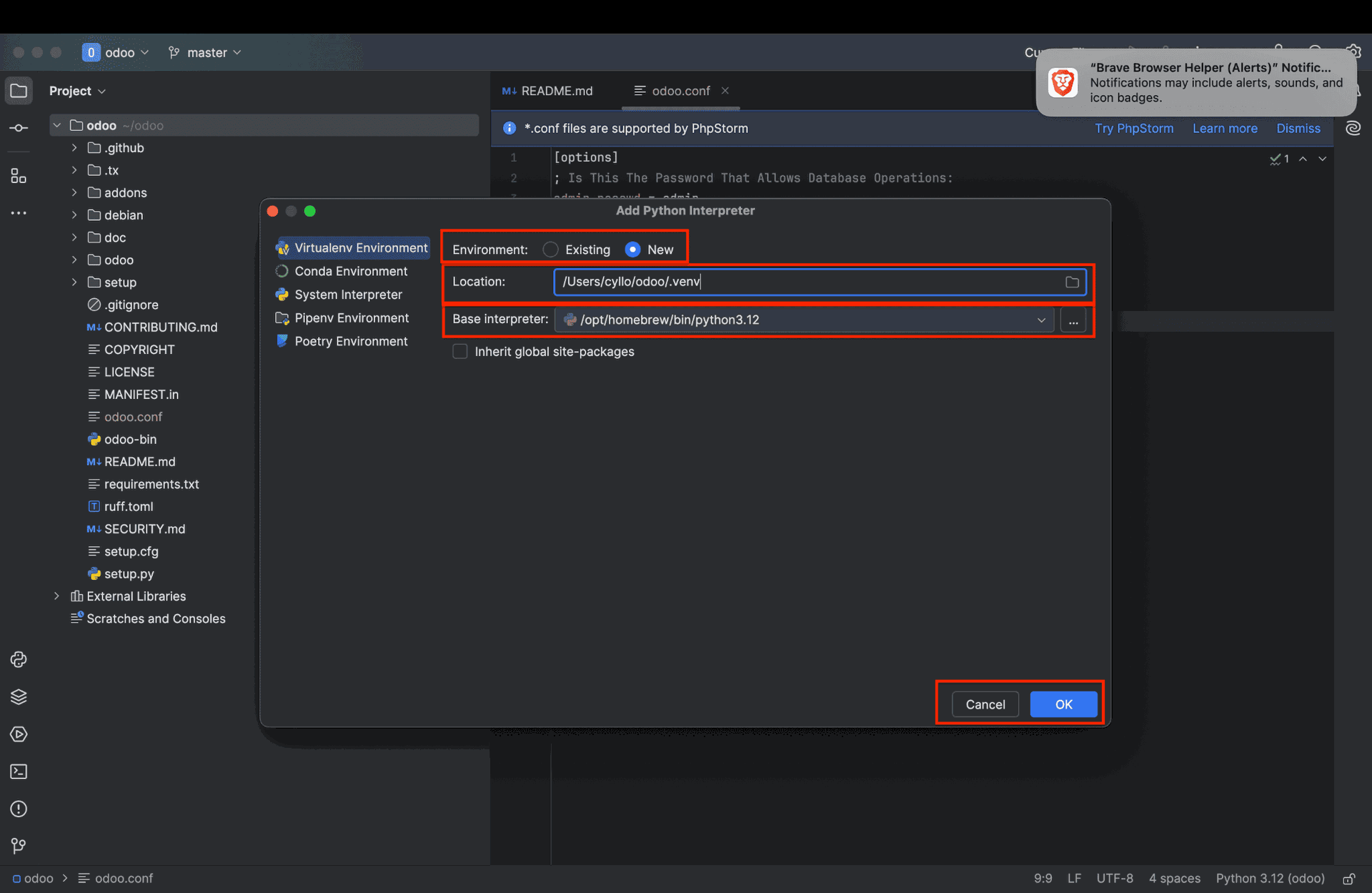This screenshot has height=893, width=1372.
Task: Select the New environment radio button
Action: pyautogui.click(x=632, y=250)
